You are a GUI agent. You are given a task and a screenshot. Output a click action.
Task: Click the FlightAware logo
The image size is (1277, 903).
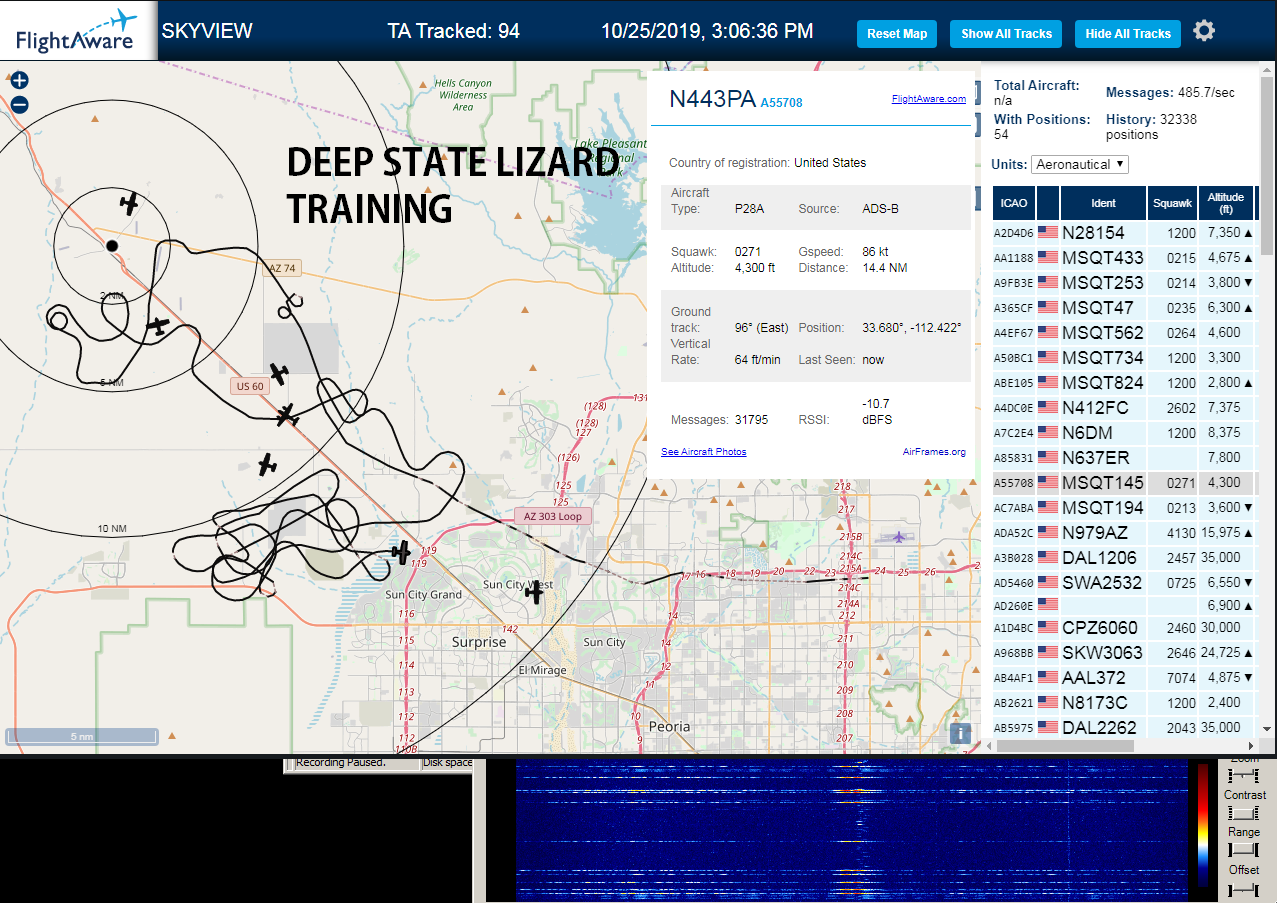click(x=78, y=31)
